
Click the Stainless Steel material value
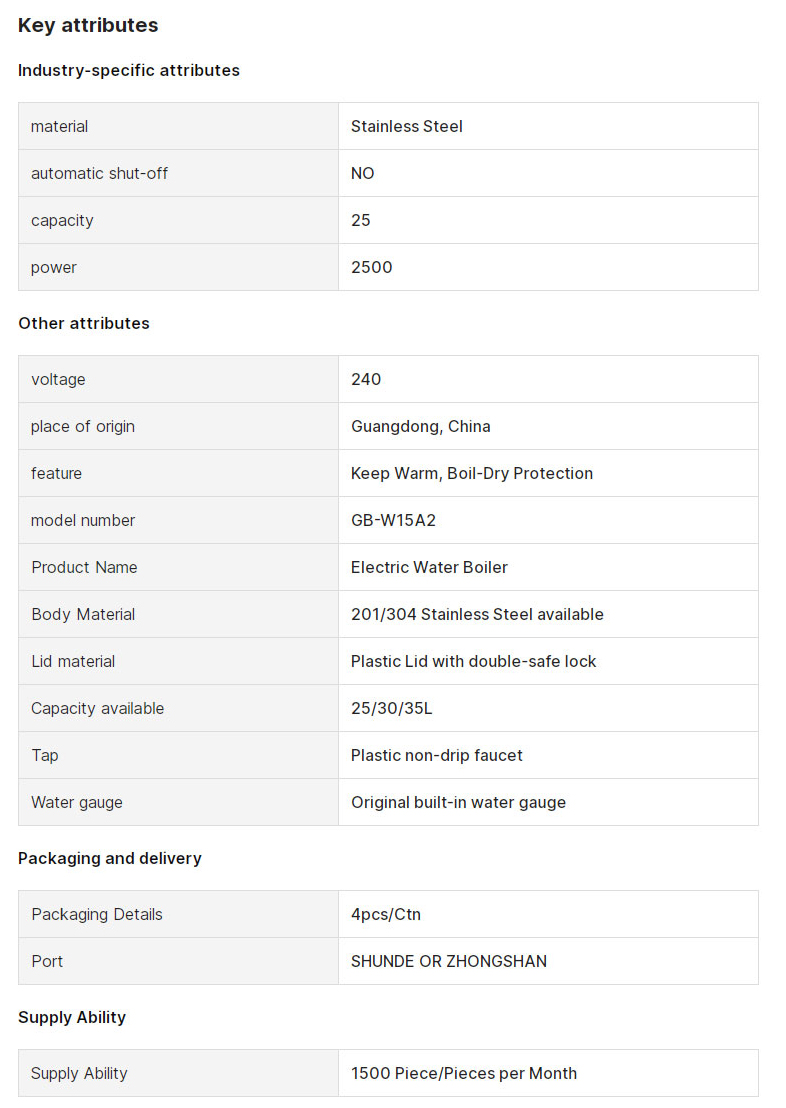406,126
